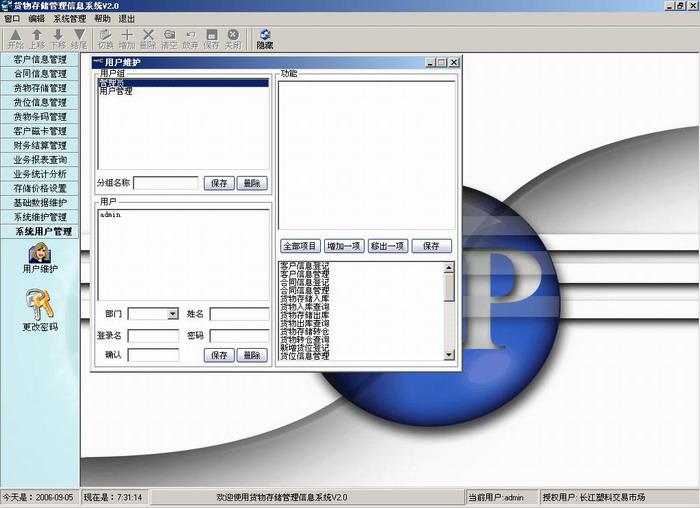Image resolution: width=700 pixels, height=508 pixels.
Task: Select 用户管理 in the user group list
Action: [116, 92]
